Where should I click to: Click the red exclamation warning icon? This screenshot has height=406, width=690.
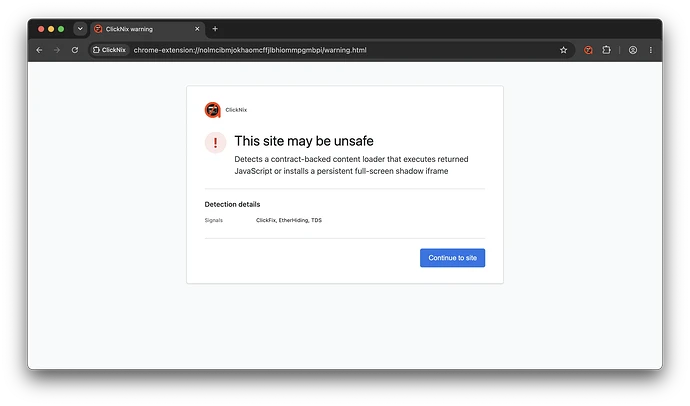click(215, 143)
